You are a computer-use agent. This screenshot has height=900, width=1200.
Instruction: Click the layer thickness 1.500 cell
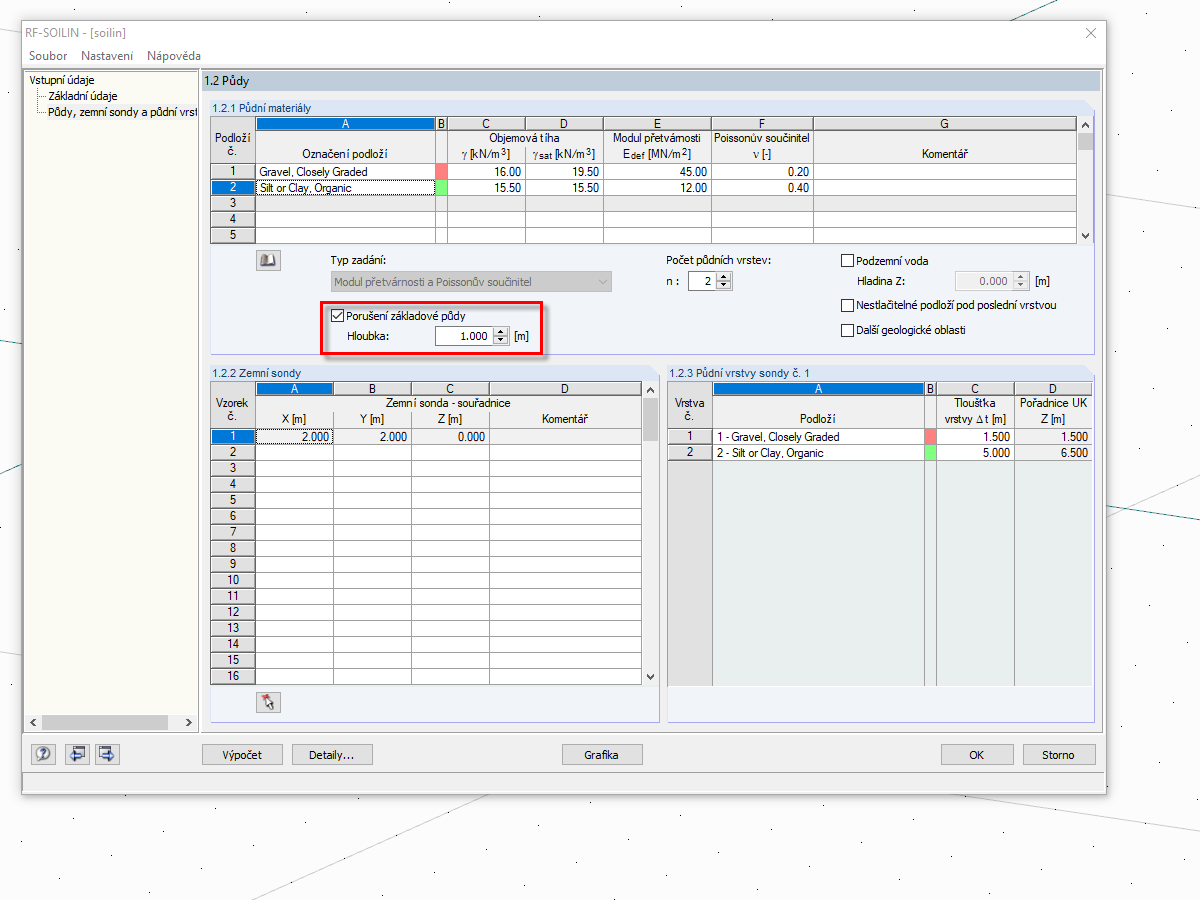975,437
